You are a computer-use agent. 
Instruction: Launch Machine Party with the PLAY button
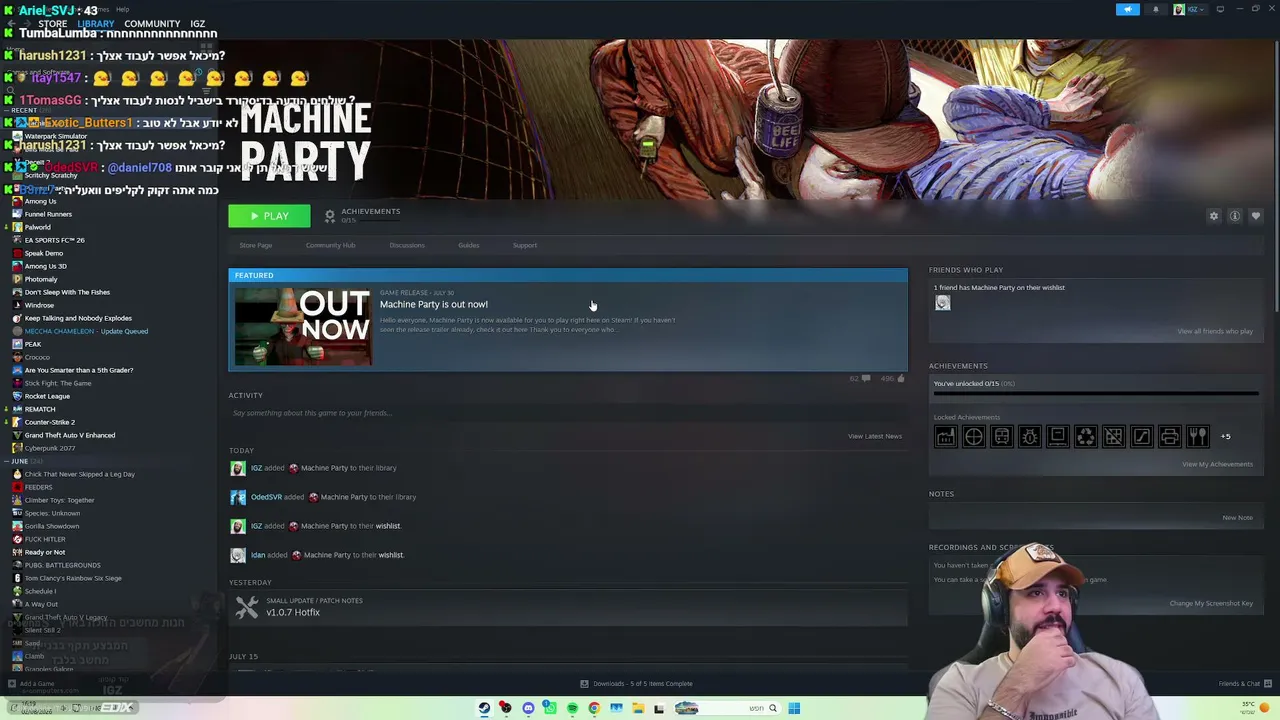coord(269,216)
